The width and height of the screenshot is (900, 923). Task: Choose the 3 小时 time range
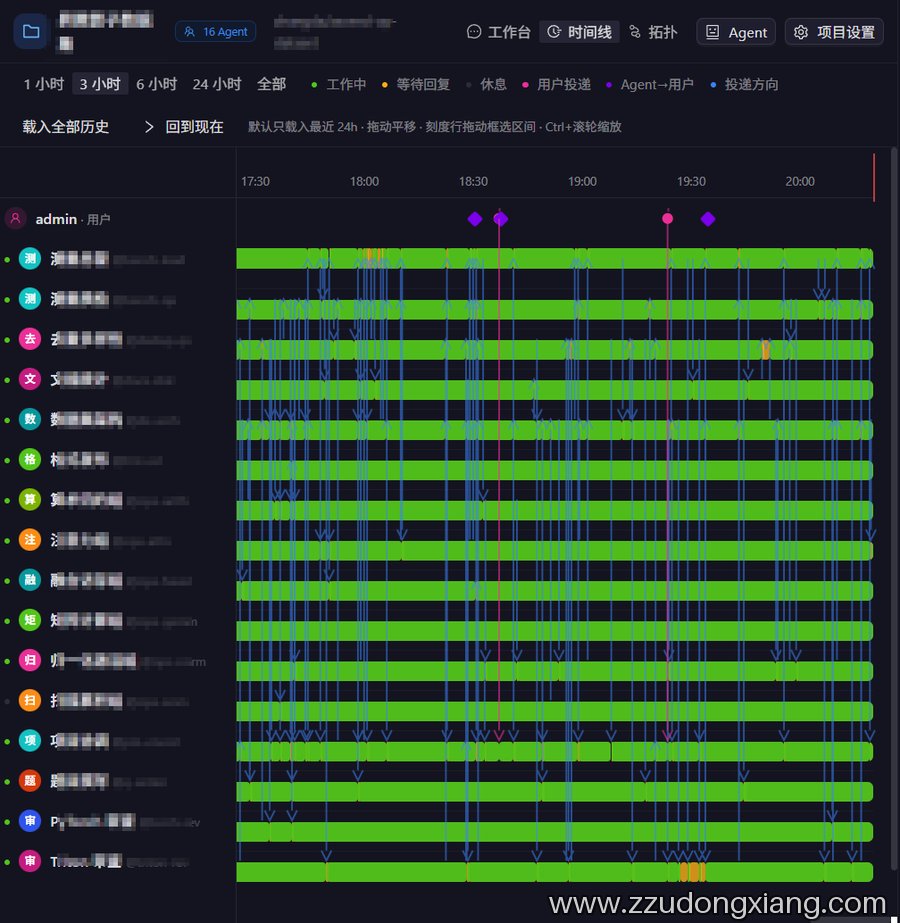pos(100,84)
